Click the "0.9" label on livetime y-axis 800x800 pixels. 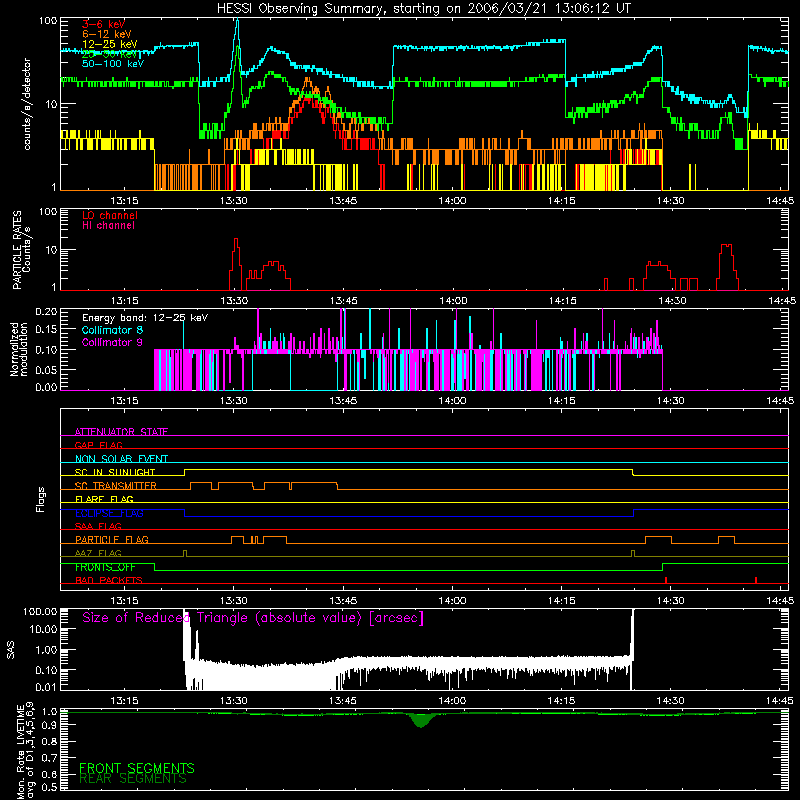point(49,727)
